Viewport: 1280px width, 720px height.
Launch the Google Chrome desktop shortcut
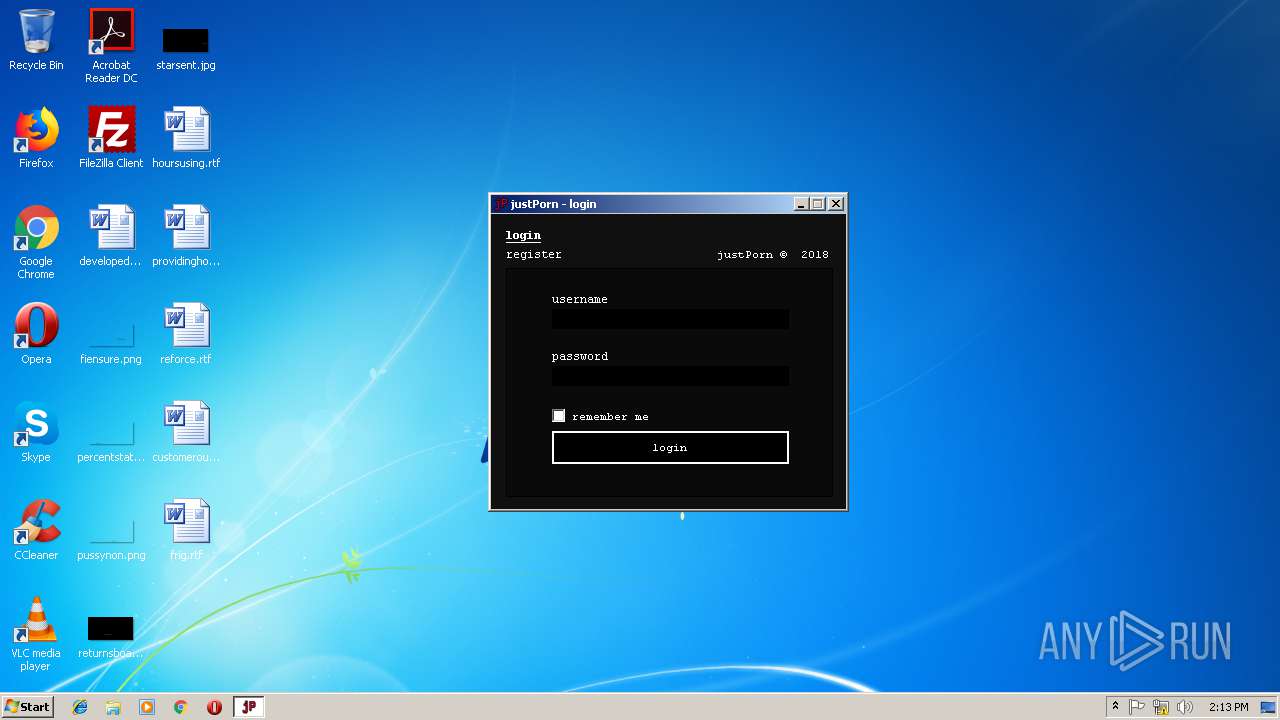point(36,243)
